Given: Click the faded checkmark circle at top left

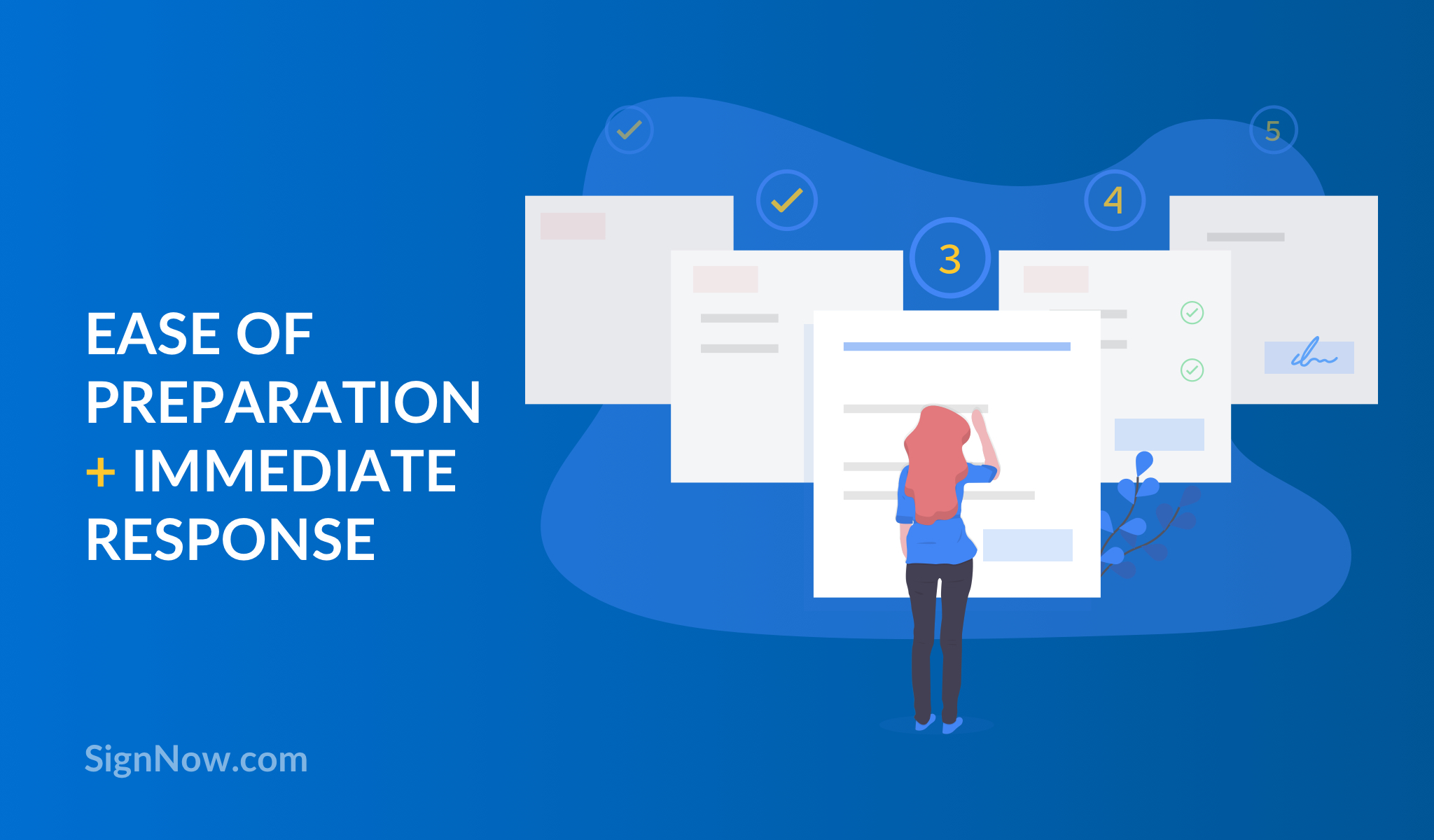Looking at the screenshot, I should tap(629, 130).
